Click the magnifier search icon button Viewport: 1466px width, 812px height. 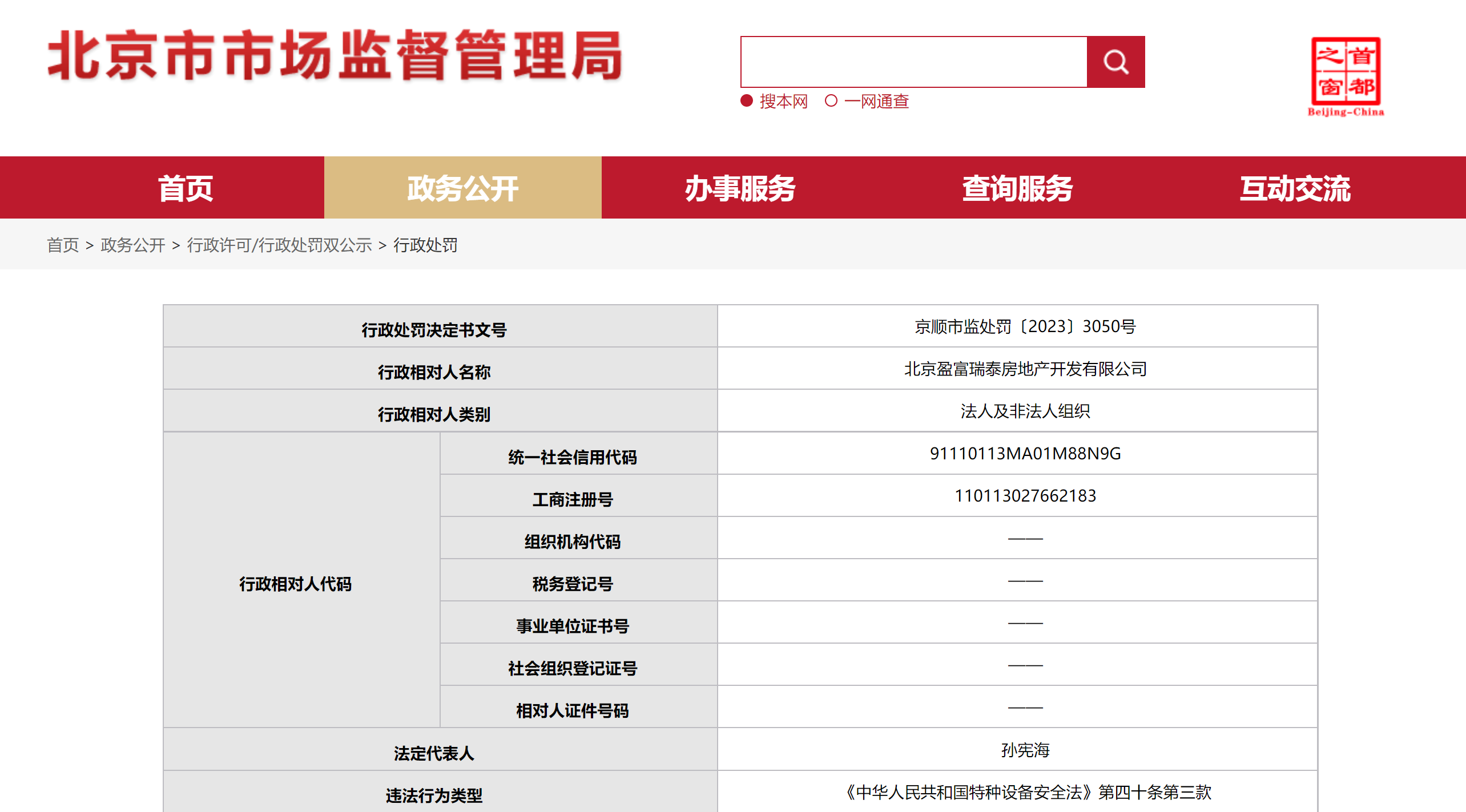(x=1115, y=62)
